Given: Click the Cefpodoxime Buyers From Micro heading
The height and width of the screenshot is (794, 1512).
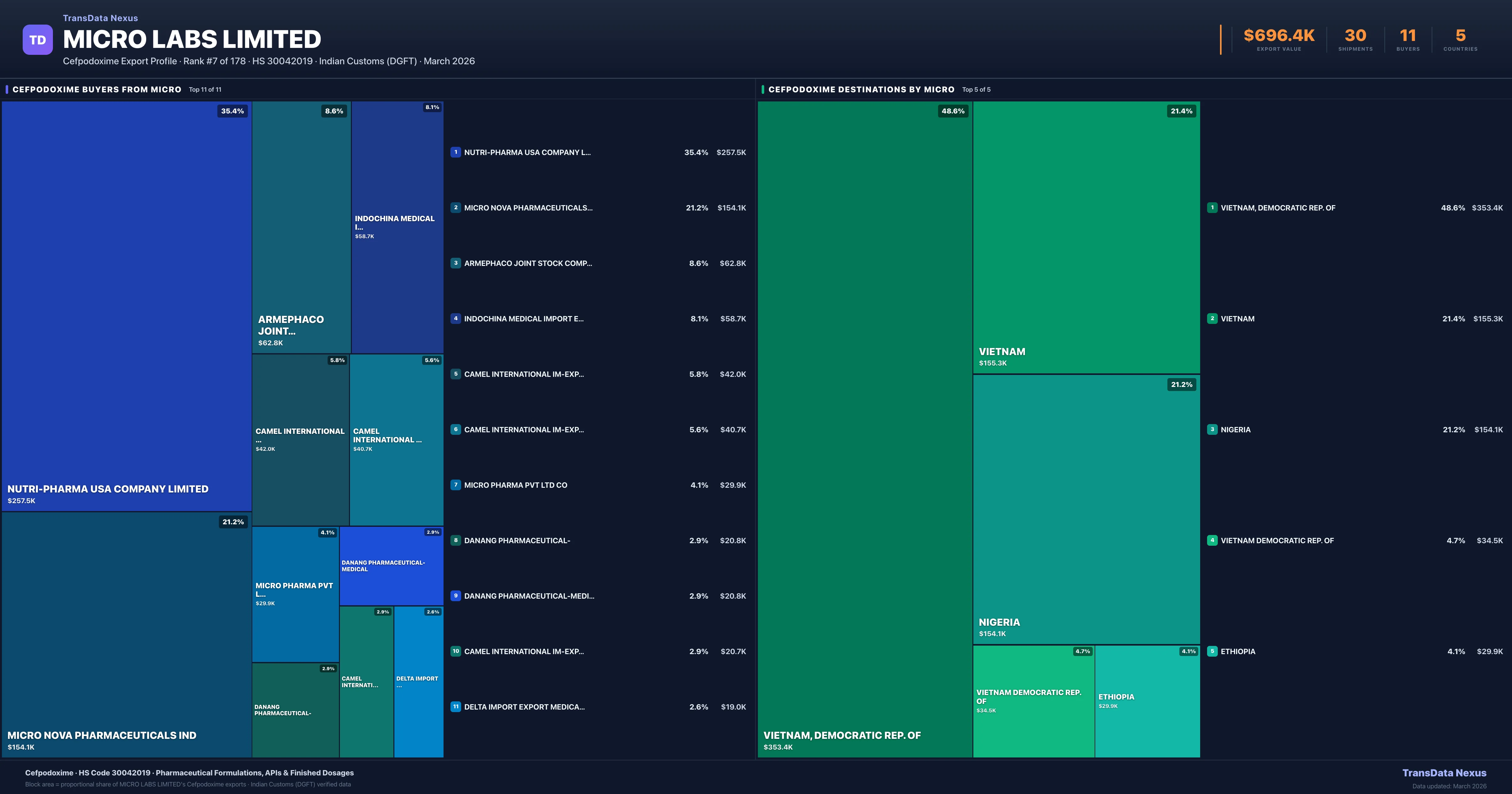Looking at the screenshot, I should pos(97,89).
